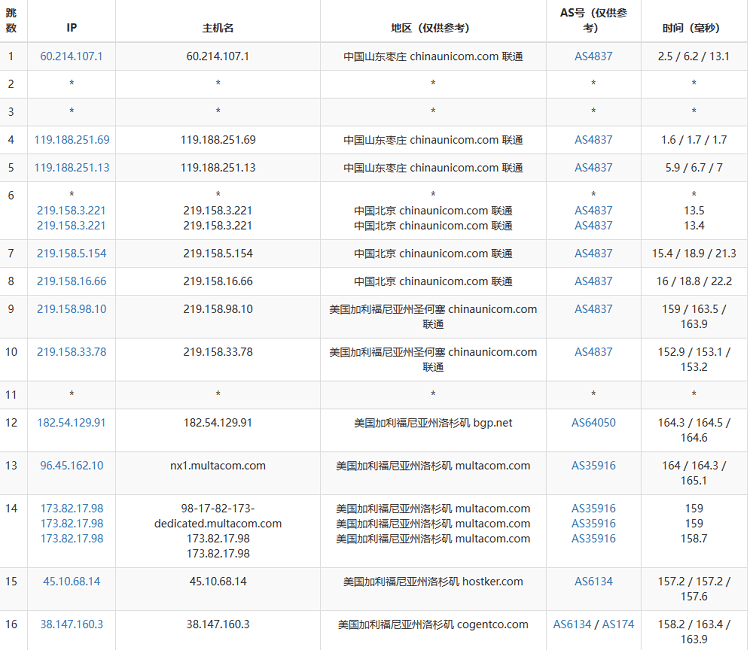The width and height of the screenshot is (750, 650).
Task: Select time value 157.2 / 157.2 / 157.6
Action: 694,589
